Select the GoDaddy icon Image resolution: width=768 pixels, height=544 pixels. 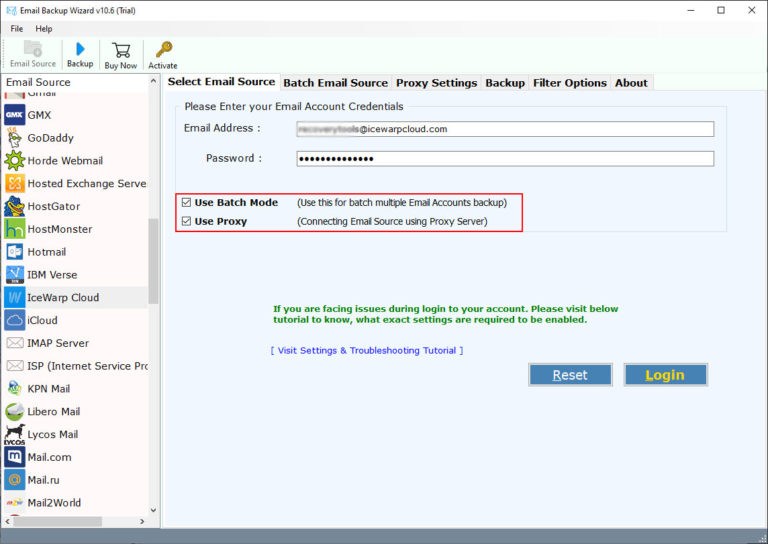[x=15, y=138]
